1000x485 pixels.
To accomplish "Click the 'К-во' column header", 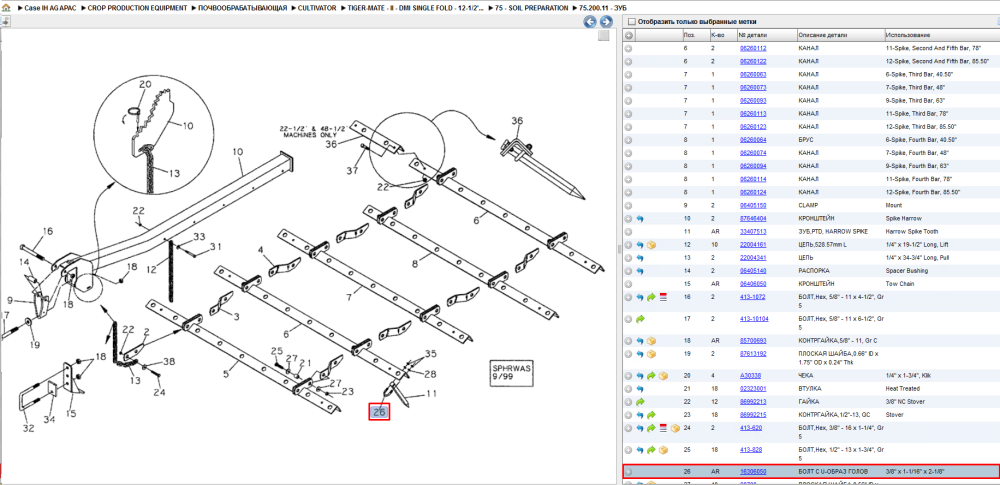I will pos(723,34).
